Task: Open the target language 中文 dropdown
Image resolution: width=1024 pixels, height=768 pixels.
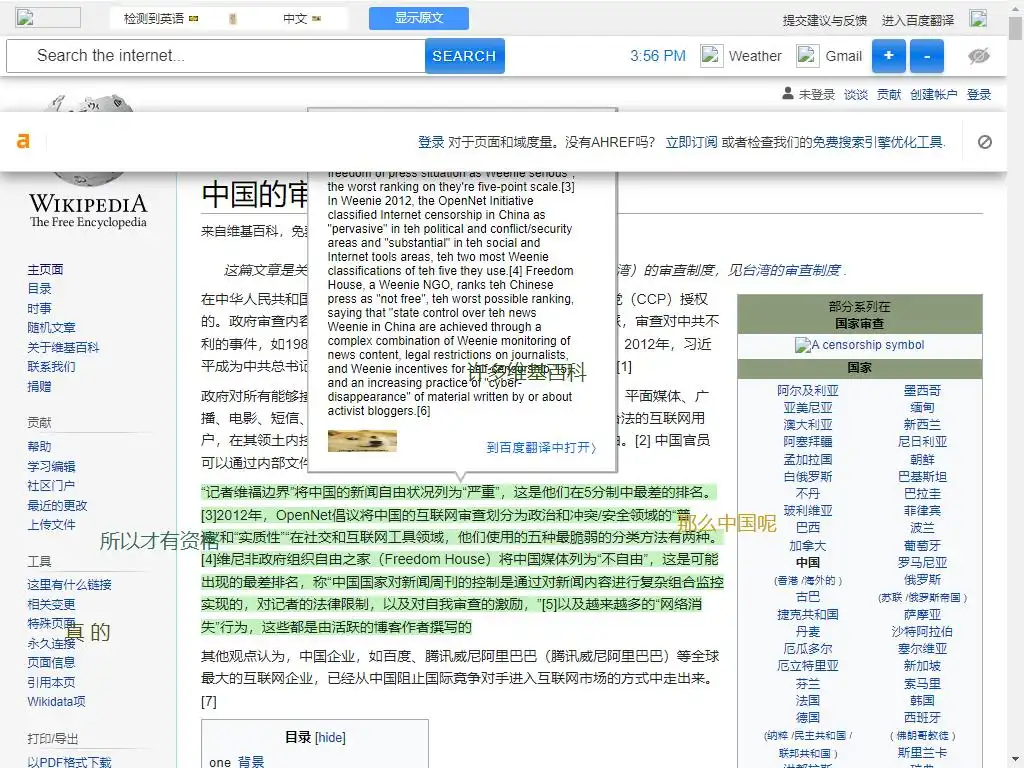Action: click(302, 19)
